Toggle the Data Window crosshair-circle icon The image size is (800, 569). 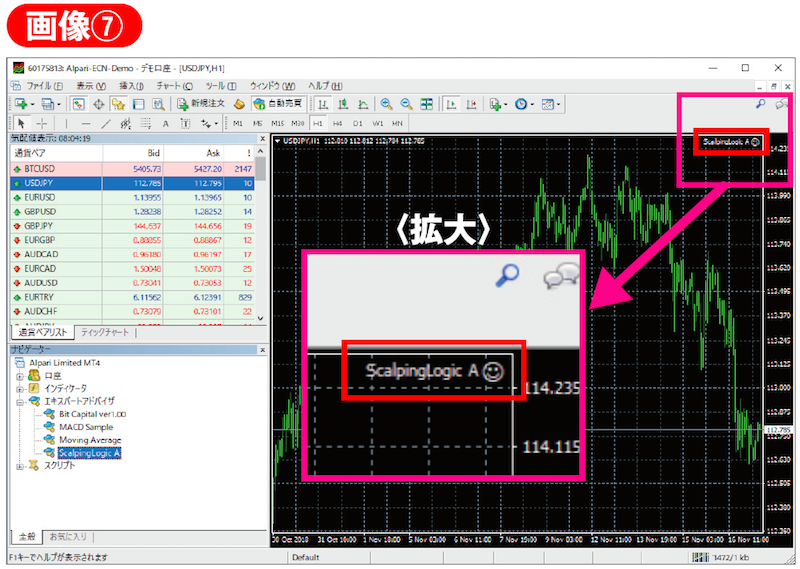coord(98,104)
